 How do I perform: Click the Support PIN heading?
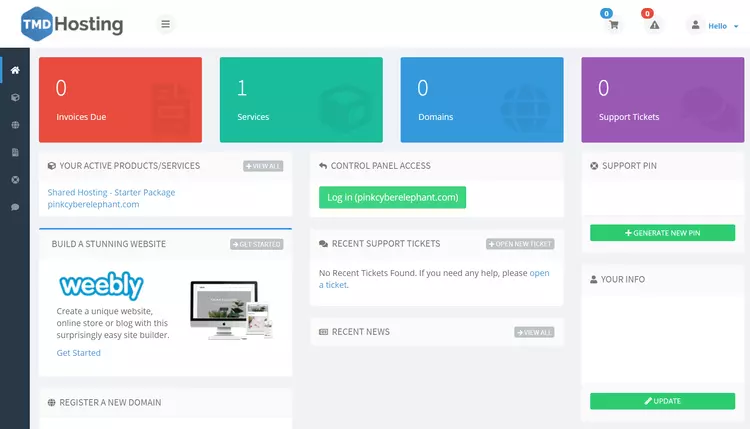629,166
